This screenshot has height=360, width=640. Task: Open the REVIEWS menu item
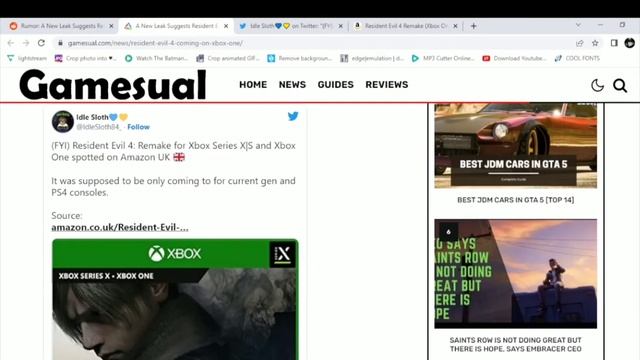click(387, 84)
